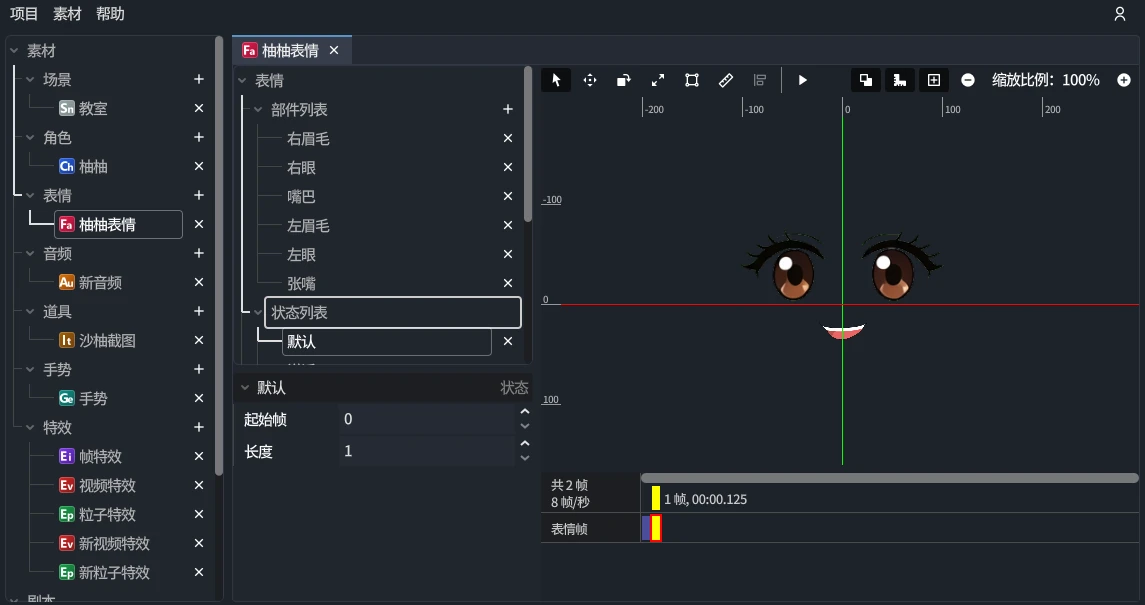
Task: Collapse the 表情 root node
Action: (x=242, y=80)
